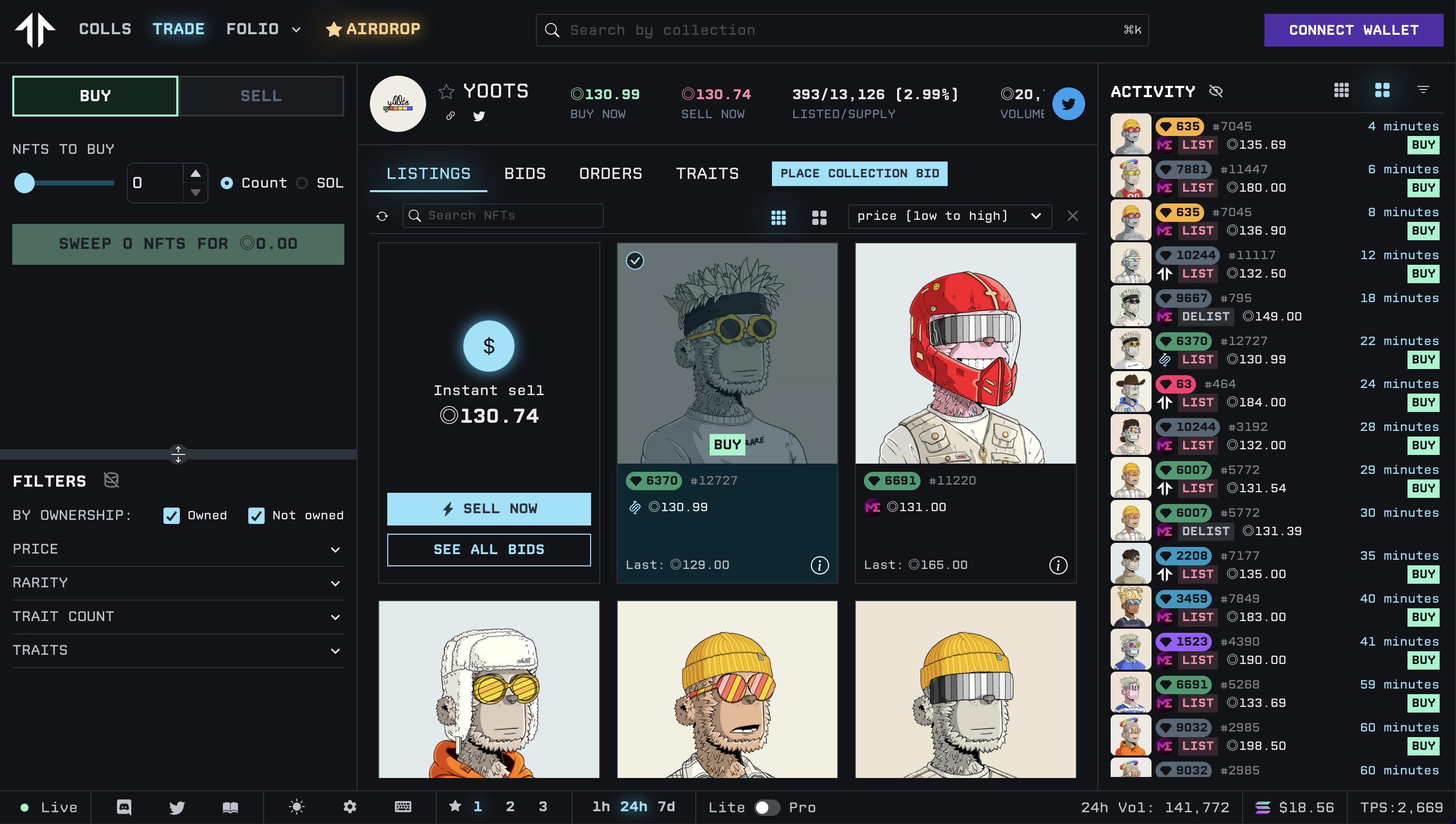This screenshot has width=1456, height=824.
Task: Focus the Search NFTs field
Action: click(x=503, y=216)
